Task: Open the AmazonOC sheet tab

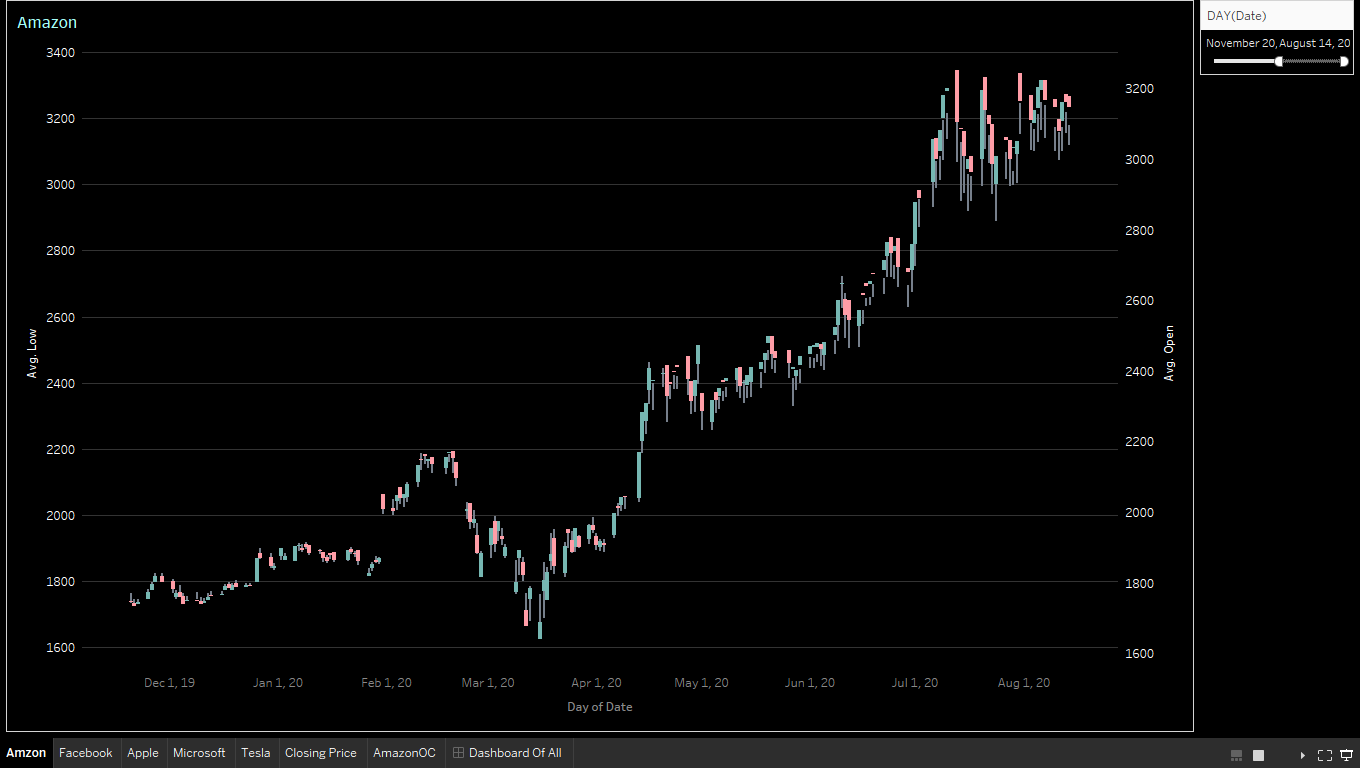Action: (405, 753)
